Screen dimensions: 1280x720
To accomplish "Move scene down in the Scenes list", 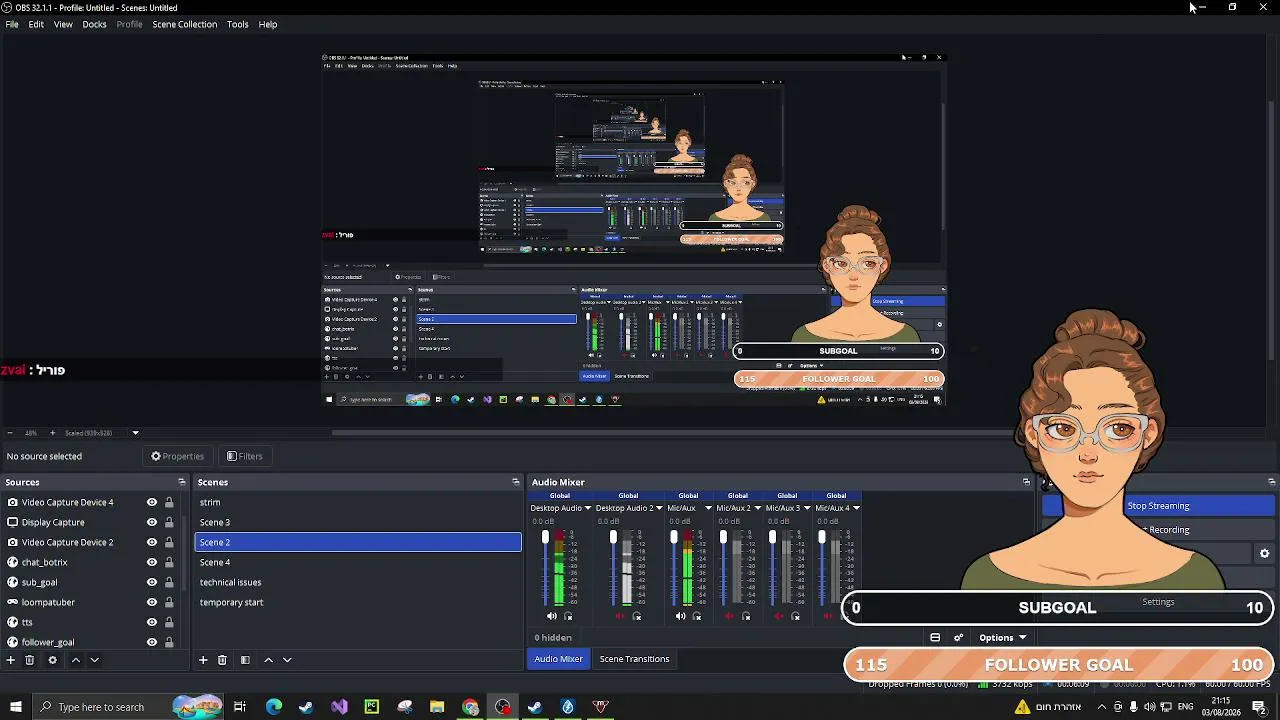I will pos(287,660).
